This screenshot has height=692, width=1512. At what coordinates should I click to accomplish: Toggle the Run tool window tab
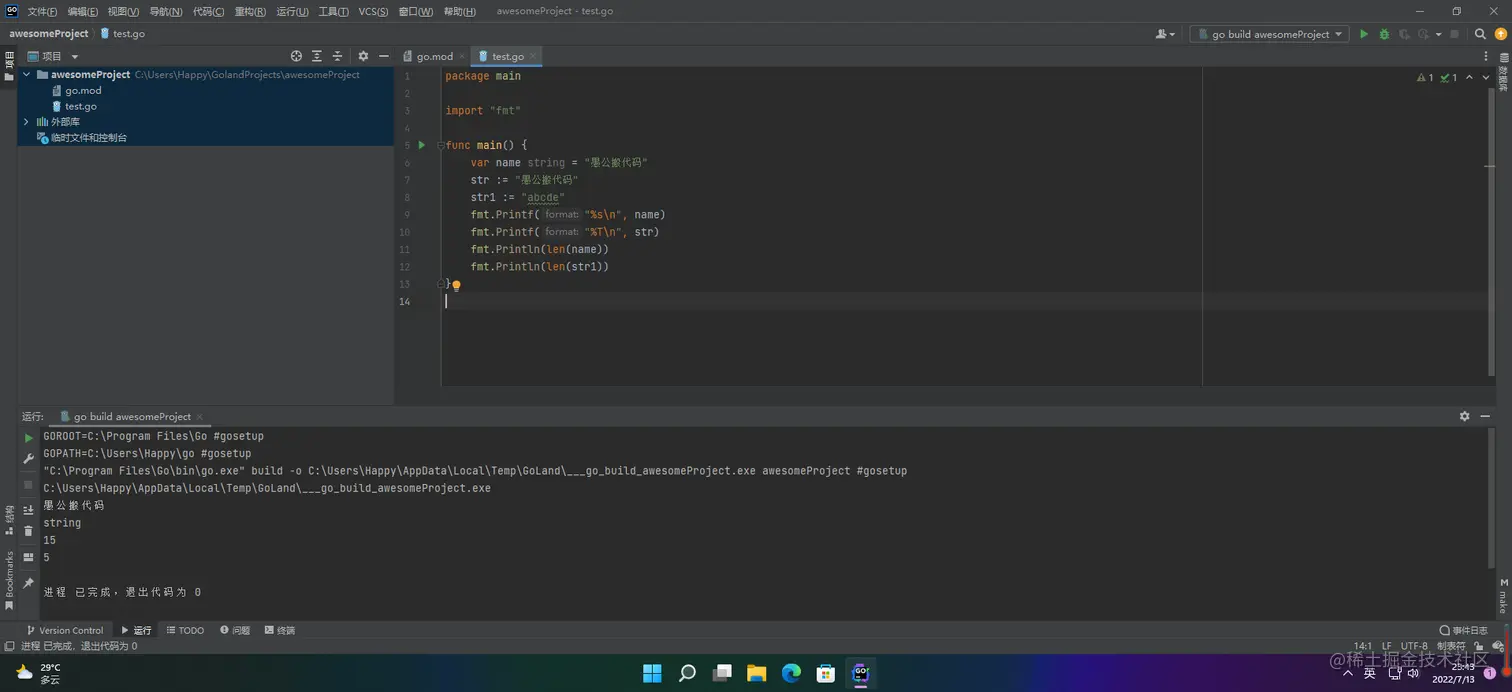point(137,630)
